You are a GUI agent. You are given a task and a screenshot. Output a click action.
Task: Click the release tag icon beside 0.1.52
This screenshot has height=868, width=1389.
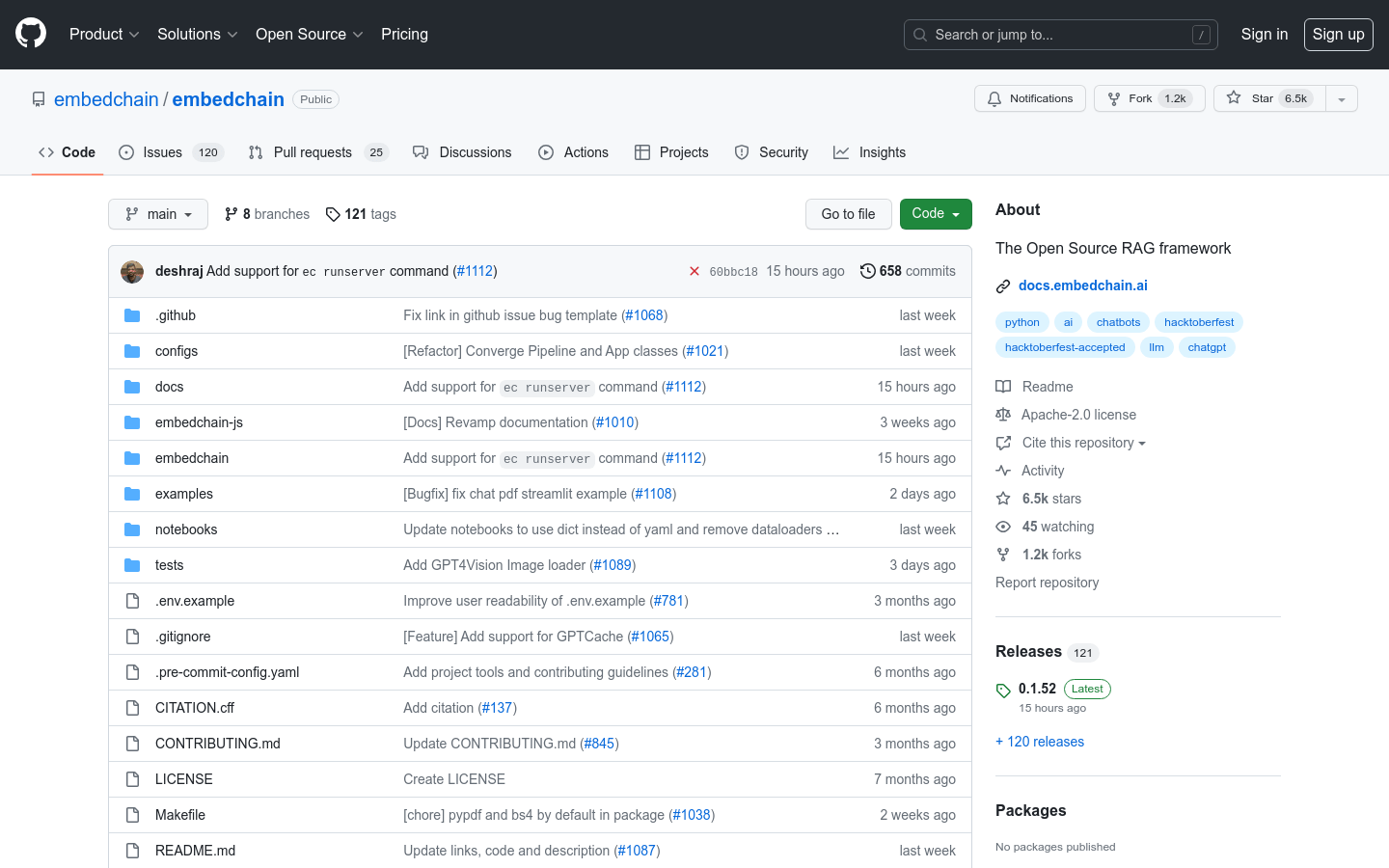click(1003, 691)
